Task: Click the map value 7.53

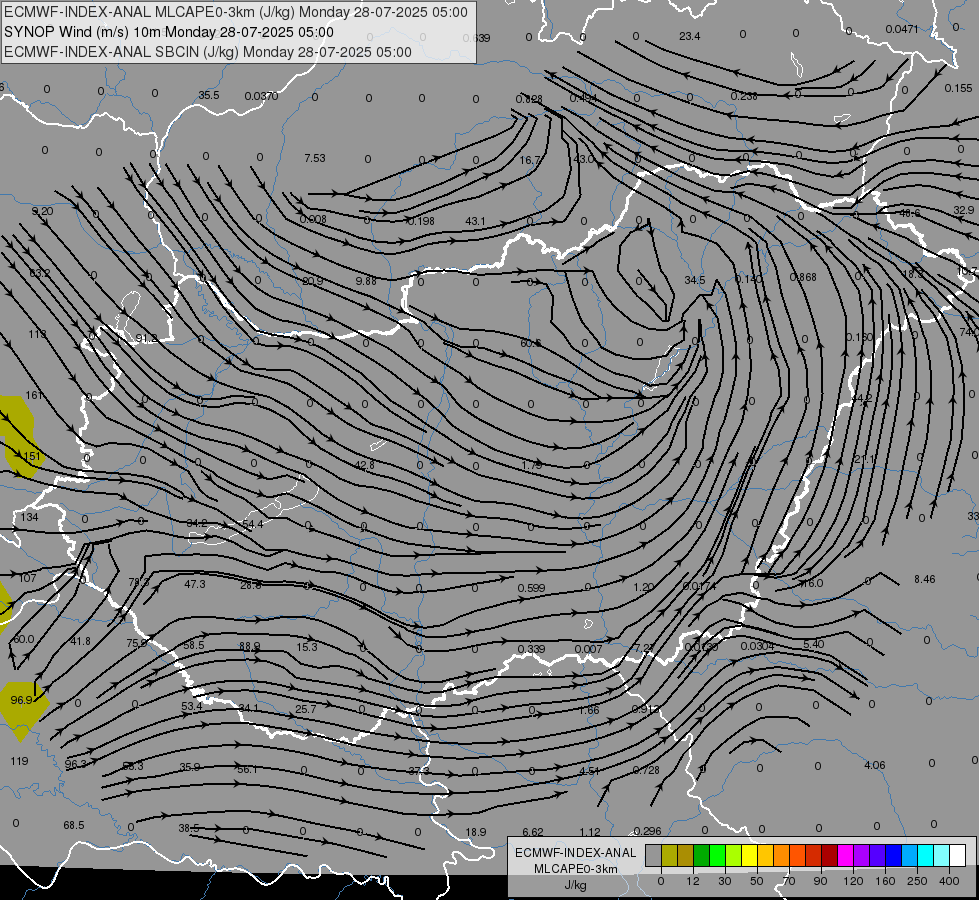Action: [315, 158]
